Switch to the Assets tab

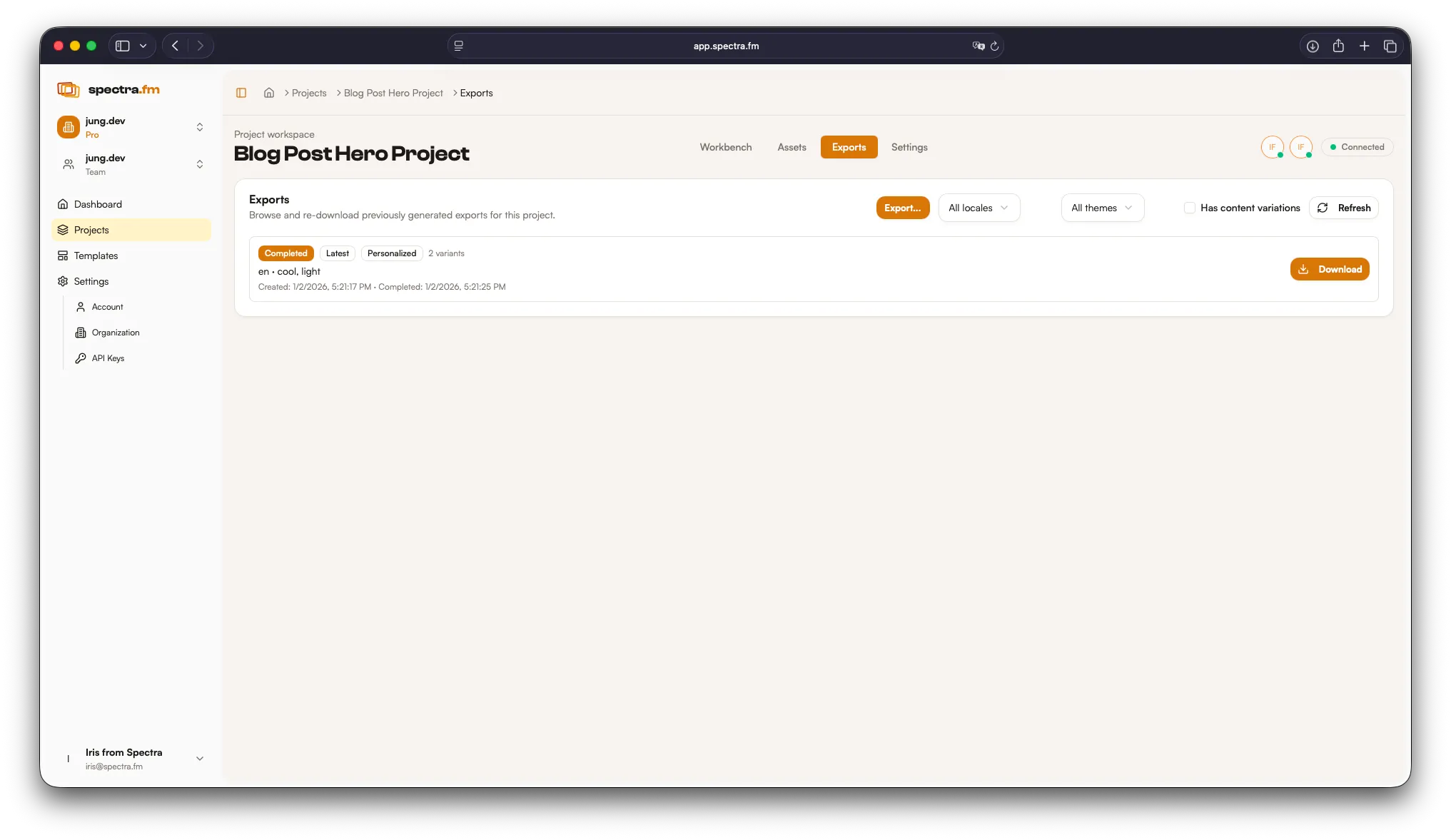point(791,147)
